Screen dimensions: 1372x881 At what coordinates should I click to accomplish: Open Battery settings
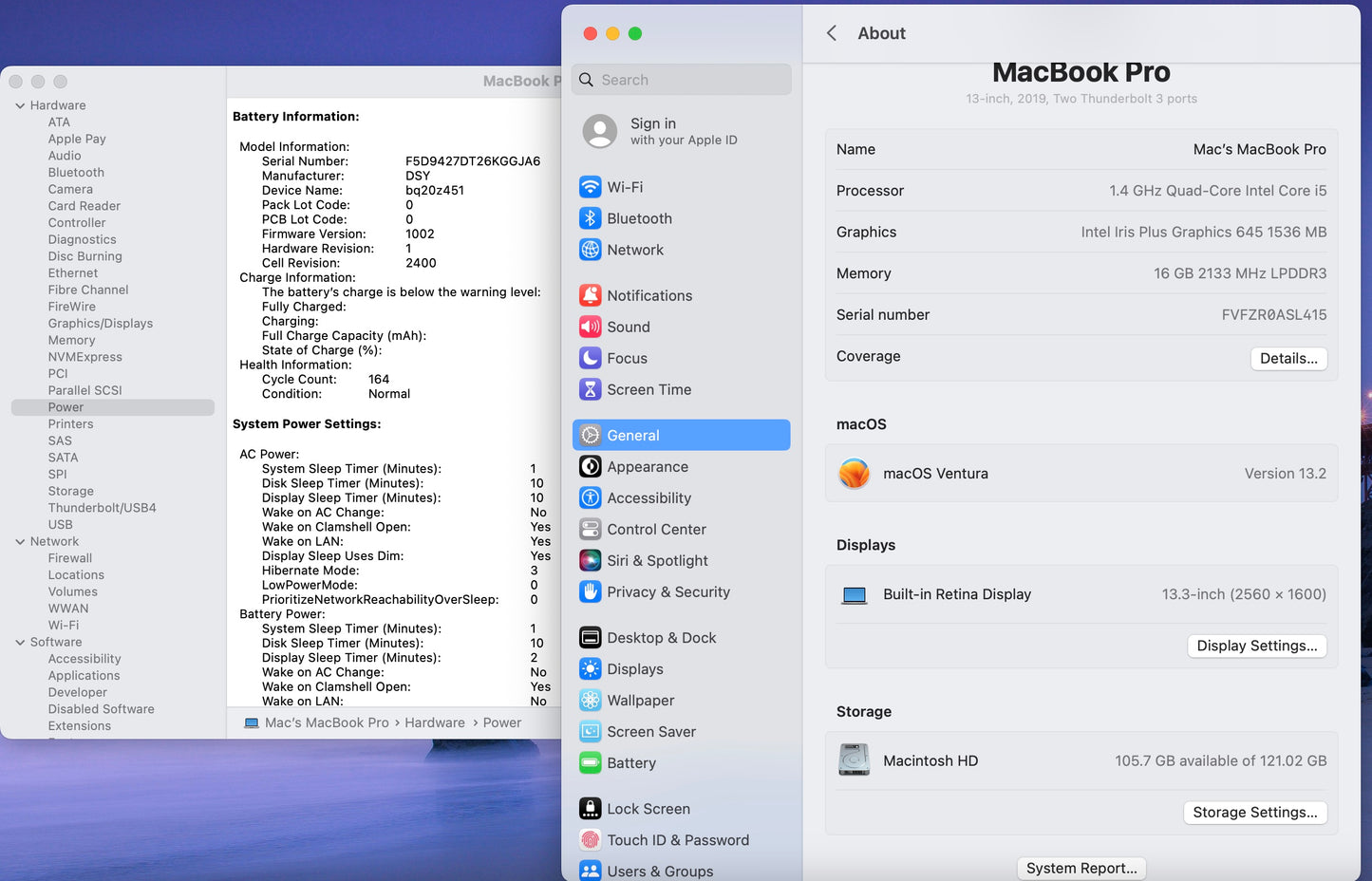[631, 762]
